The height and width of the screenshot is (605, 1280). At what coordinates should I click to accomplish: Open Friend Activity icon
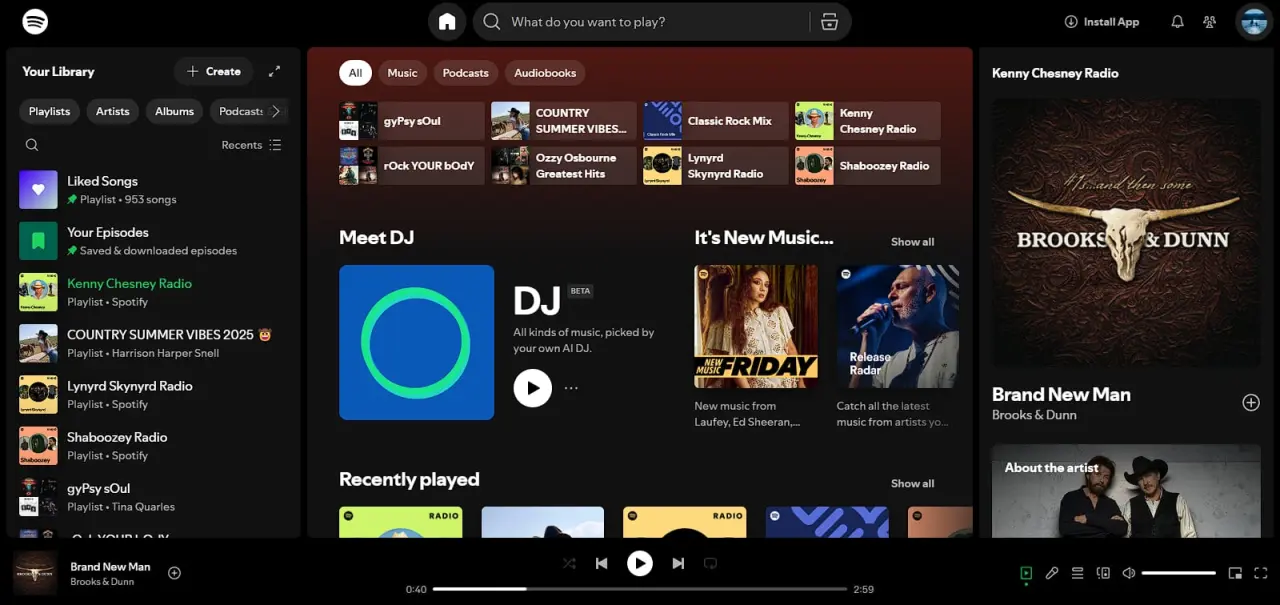click(x=1210, y=21)
